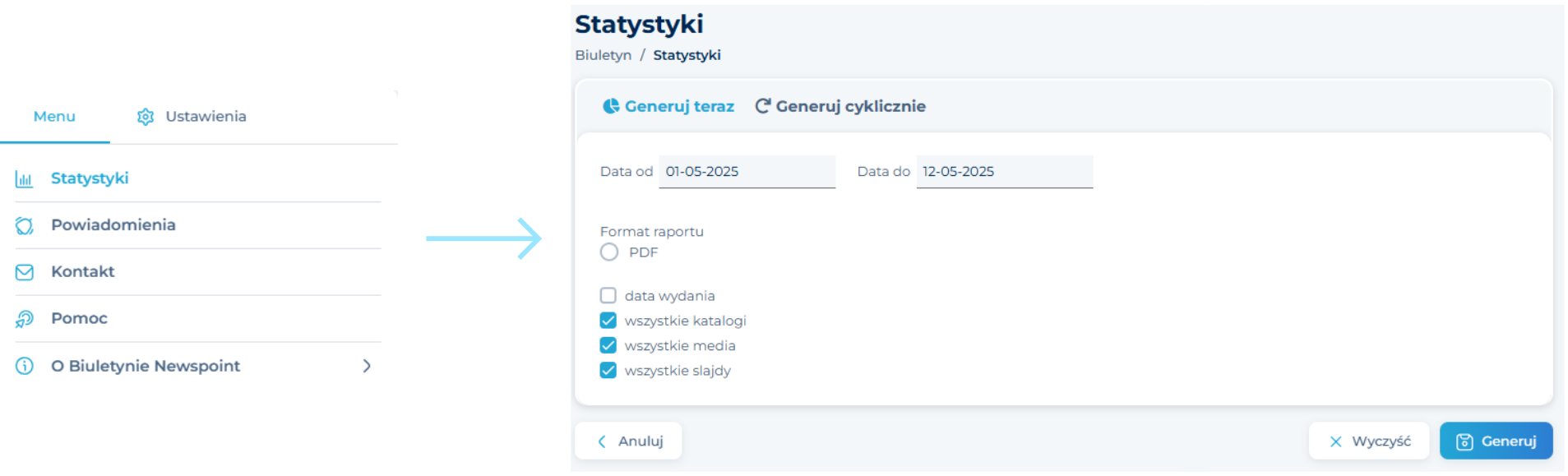The width and height of the screenshot is (1568, 476).
Task: Click the info icon beside O Biuletynie Newspoint
Action: 25,366
